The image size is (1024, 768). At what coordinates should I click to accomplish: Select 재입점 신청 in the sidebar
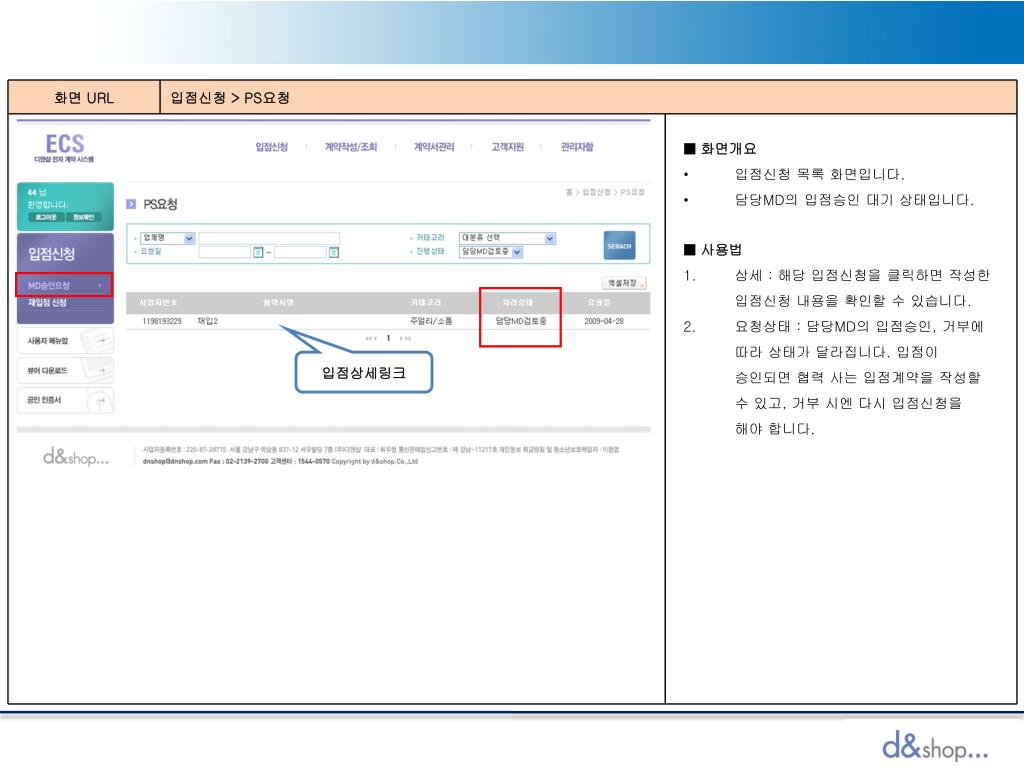pos(47,303)
